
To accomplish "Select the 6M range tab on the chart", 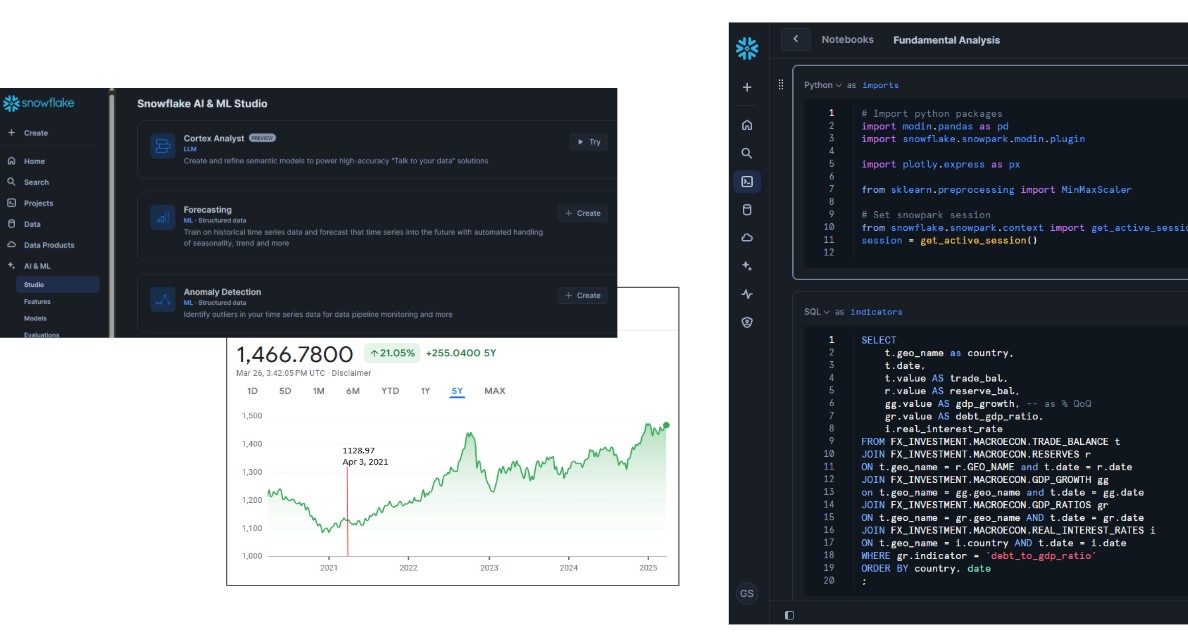I will (x=352, y=391).
